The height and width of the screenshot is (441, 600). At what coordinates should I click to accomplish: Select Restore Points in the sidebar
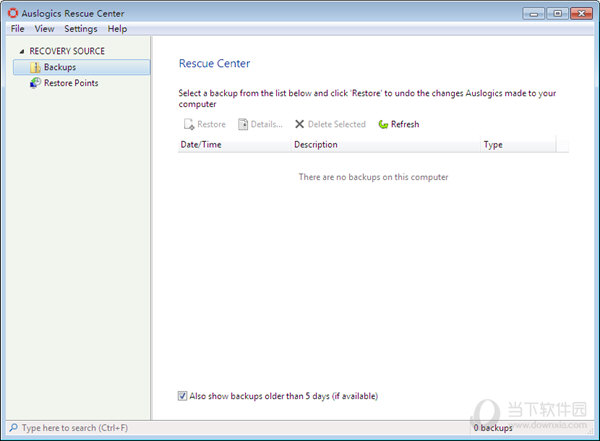(x=71, y=83)
